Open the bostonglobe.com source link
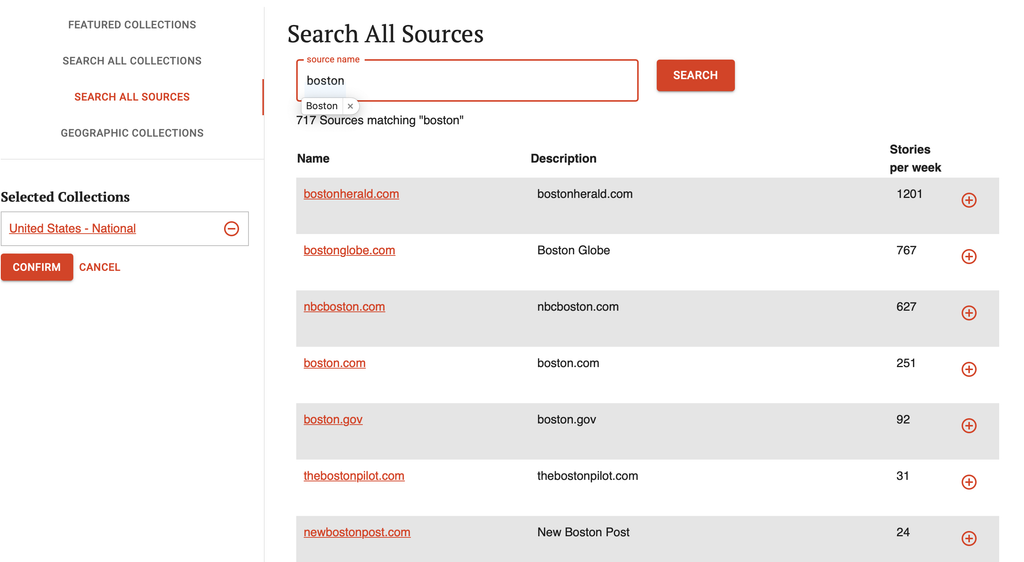 349,250
